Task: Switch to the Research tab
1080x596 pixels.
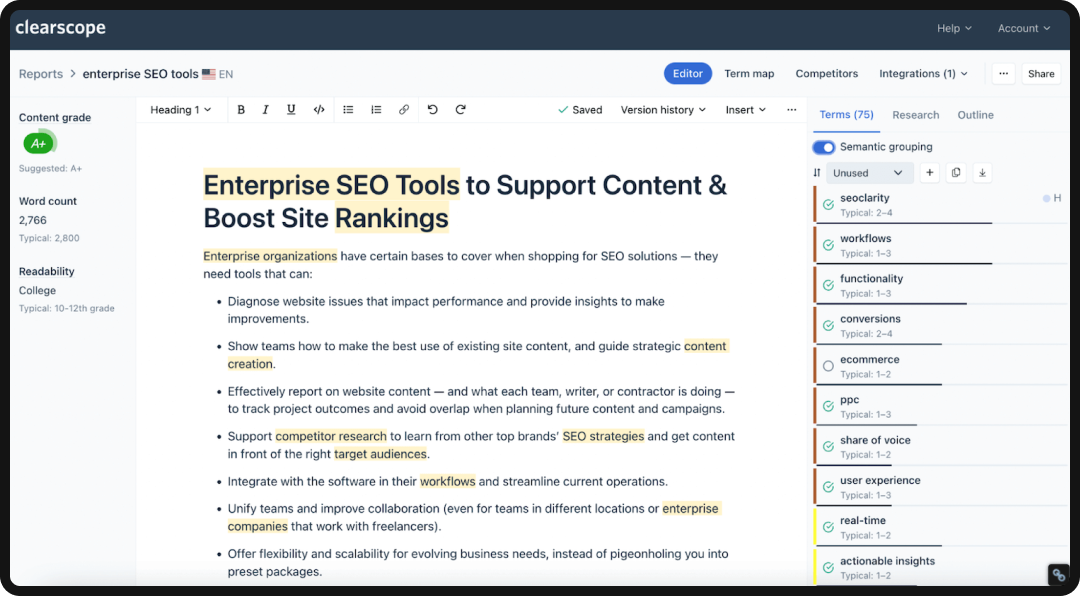Action: [915, 114]
